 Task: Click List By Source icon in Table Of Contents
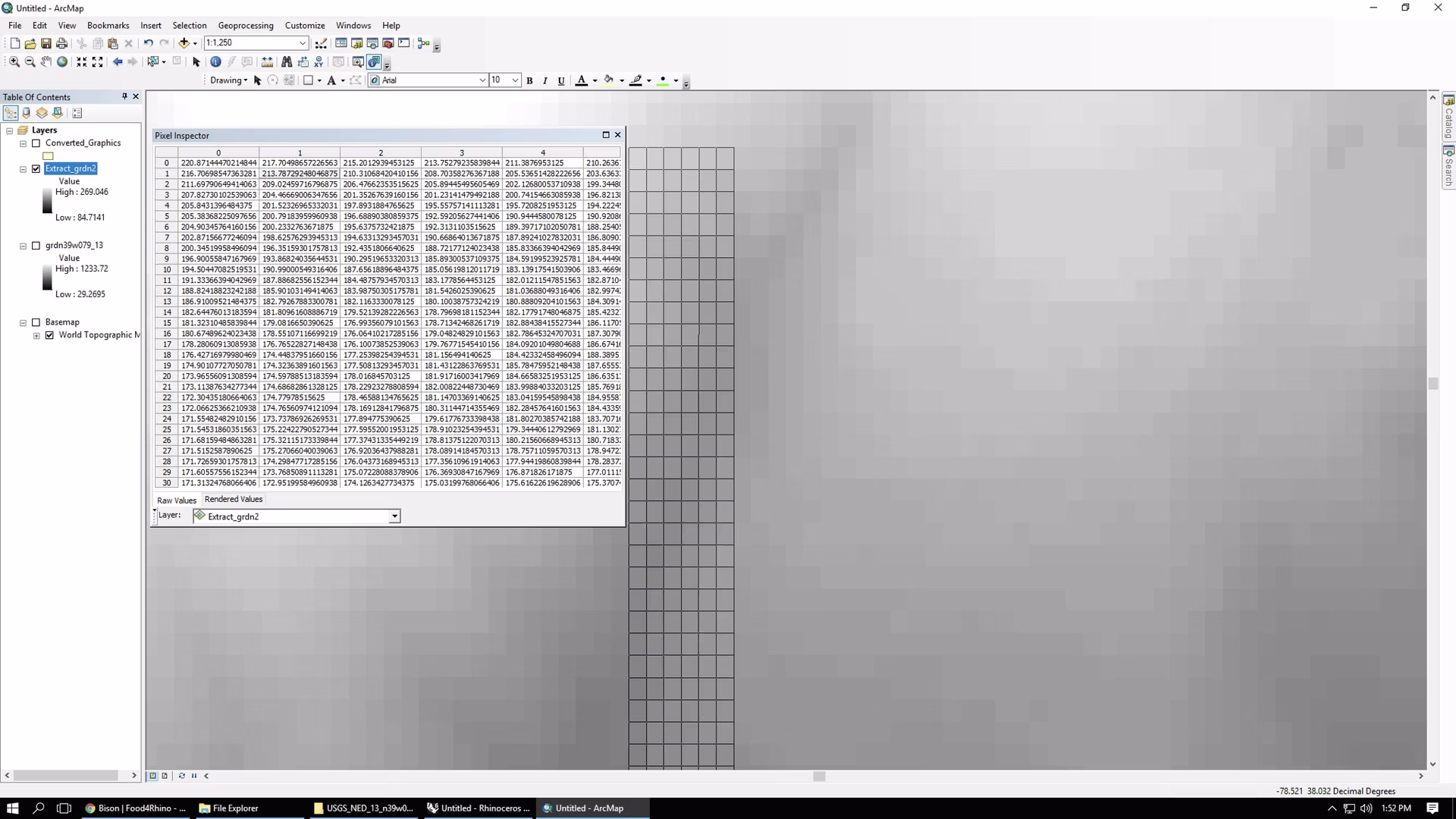[27, 113]
